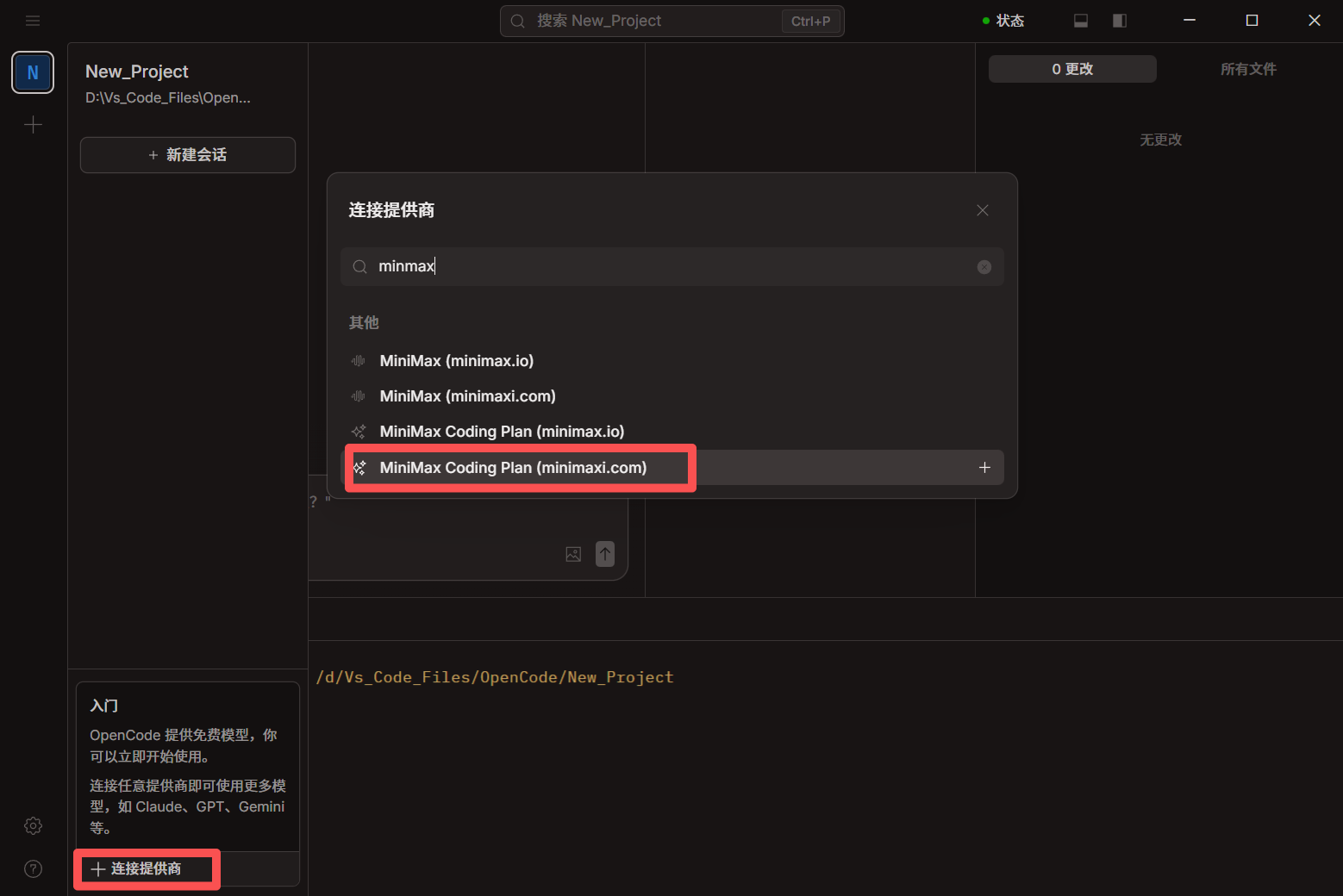Click the search New_Project bar

tap(671, 21)
